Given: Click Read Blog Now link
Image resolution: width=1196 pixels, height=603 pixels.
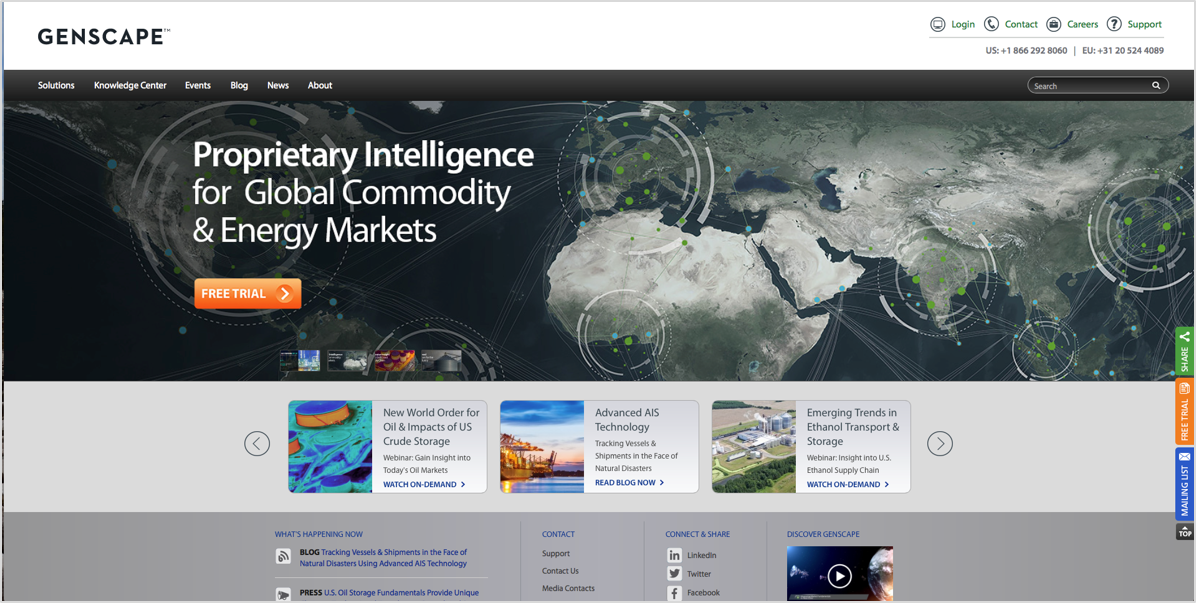Looking at the screenshot, I should click(x=629, y=483).
